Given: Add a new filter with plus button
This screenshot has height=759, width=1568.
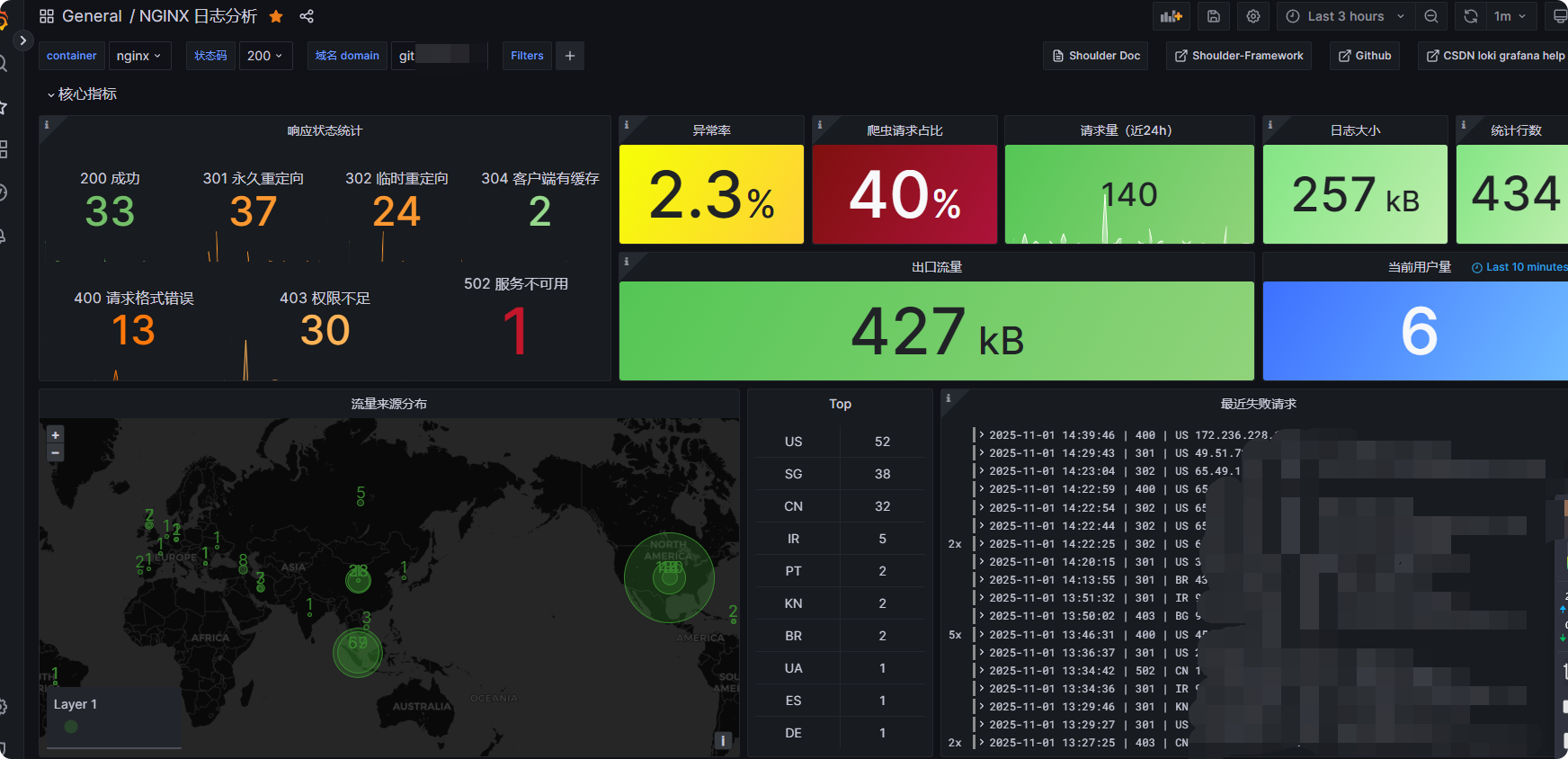Looking at the screenshot, I should (x=570, y=56).
